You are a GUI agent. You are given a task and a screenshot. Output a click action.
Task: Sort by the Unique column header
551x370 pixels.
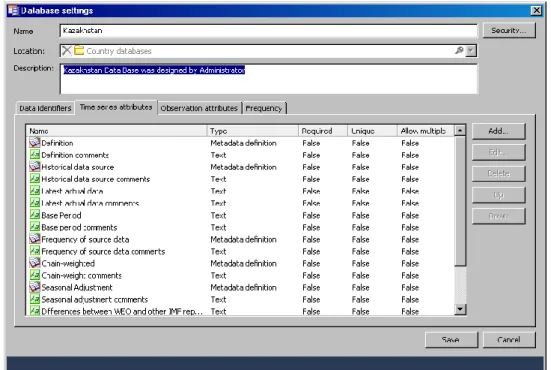click(x=372, y=131)
